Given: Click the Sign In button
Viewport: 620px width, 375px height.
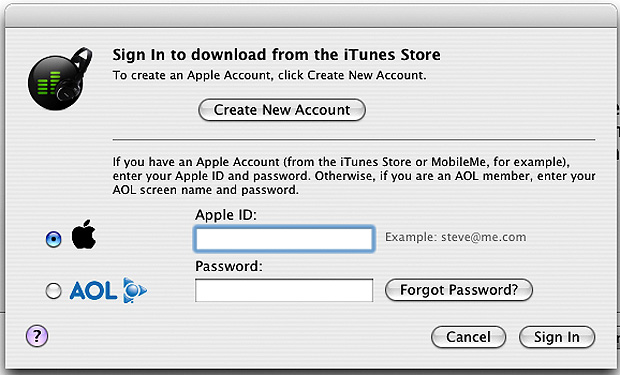Looking at the screenshot, I should tap(557, 337).
